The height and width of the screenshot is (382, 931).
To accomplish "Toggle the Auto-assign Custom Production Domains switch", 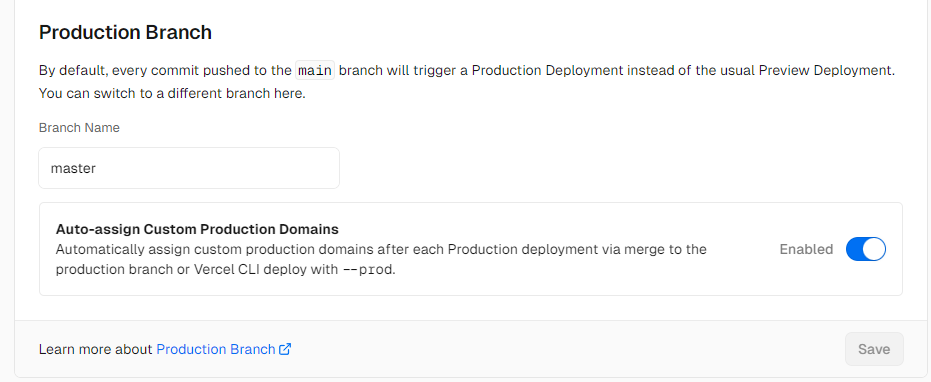I will coord(866,249).
